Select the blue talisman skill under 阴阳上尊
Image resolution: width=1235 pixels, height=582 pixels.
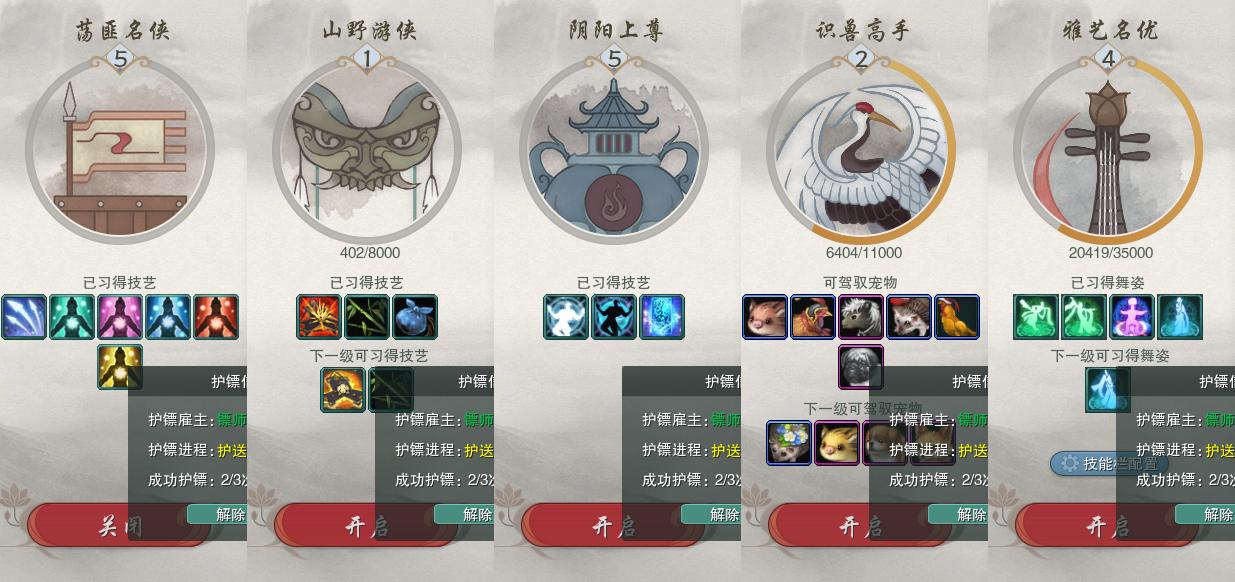662,317
